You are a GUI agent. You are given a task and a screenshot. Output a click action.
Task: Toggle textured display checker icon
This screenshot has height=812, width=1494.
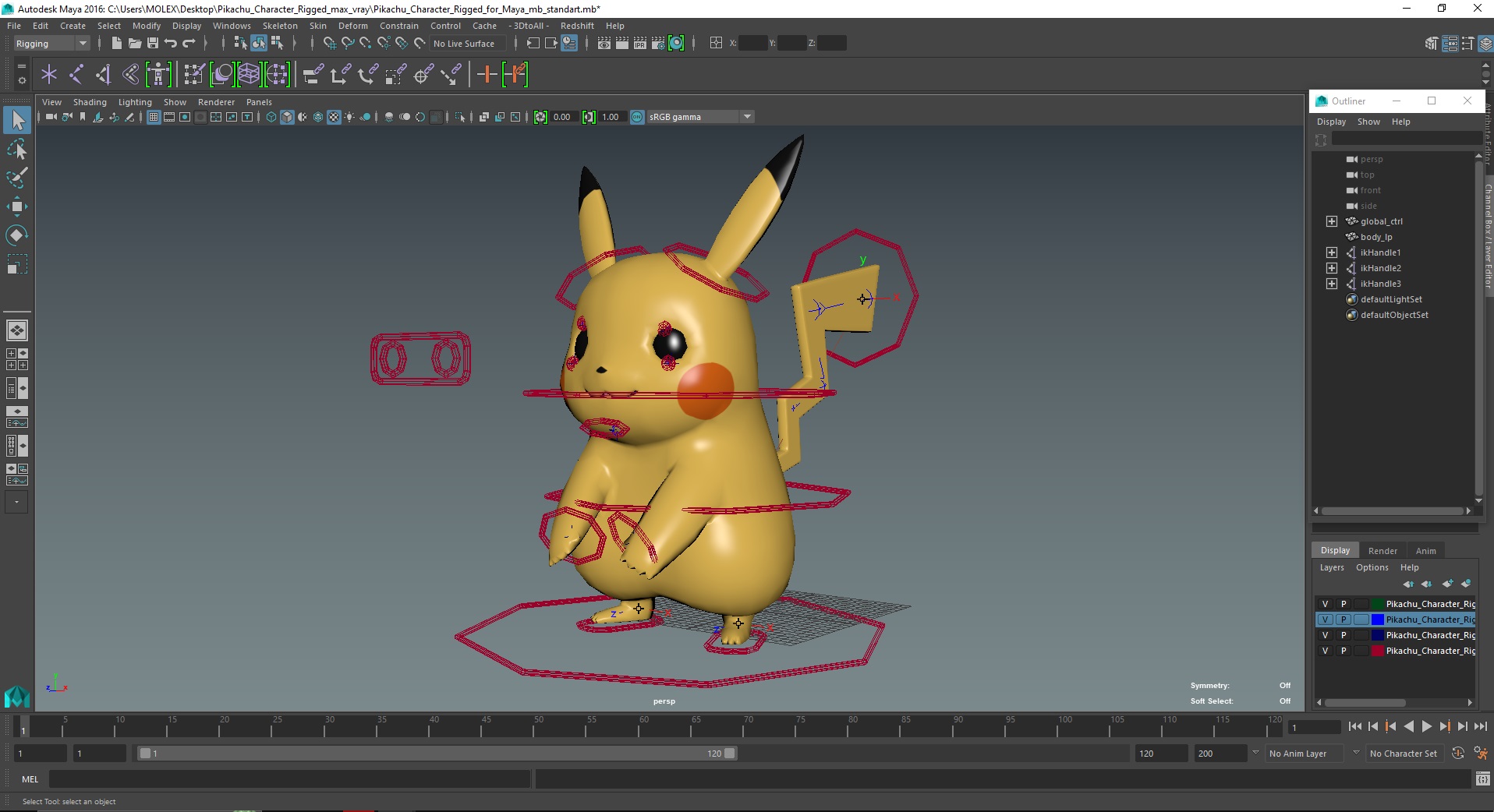point(334,117)
